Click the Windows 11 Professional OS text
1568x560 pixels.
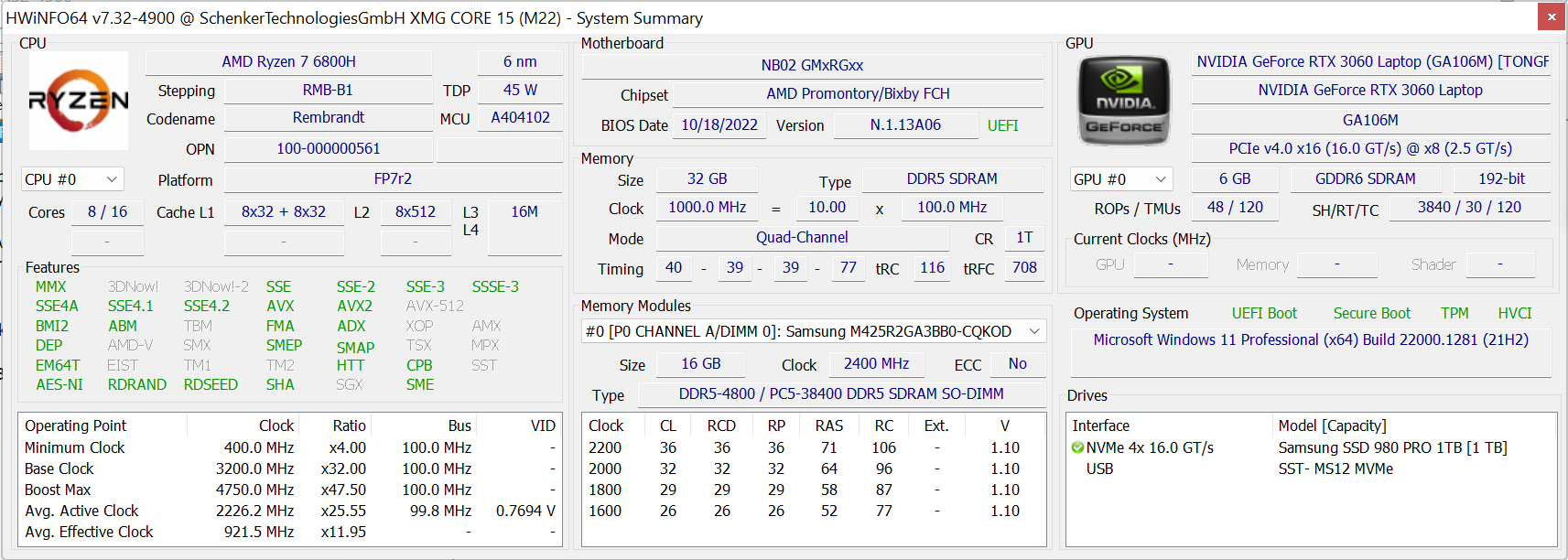[1310, 339]
